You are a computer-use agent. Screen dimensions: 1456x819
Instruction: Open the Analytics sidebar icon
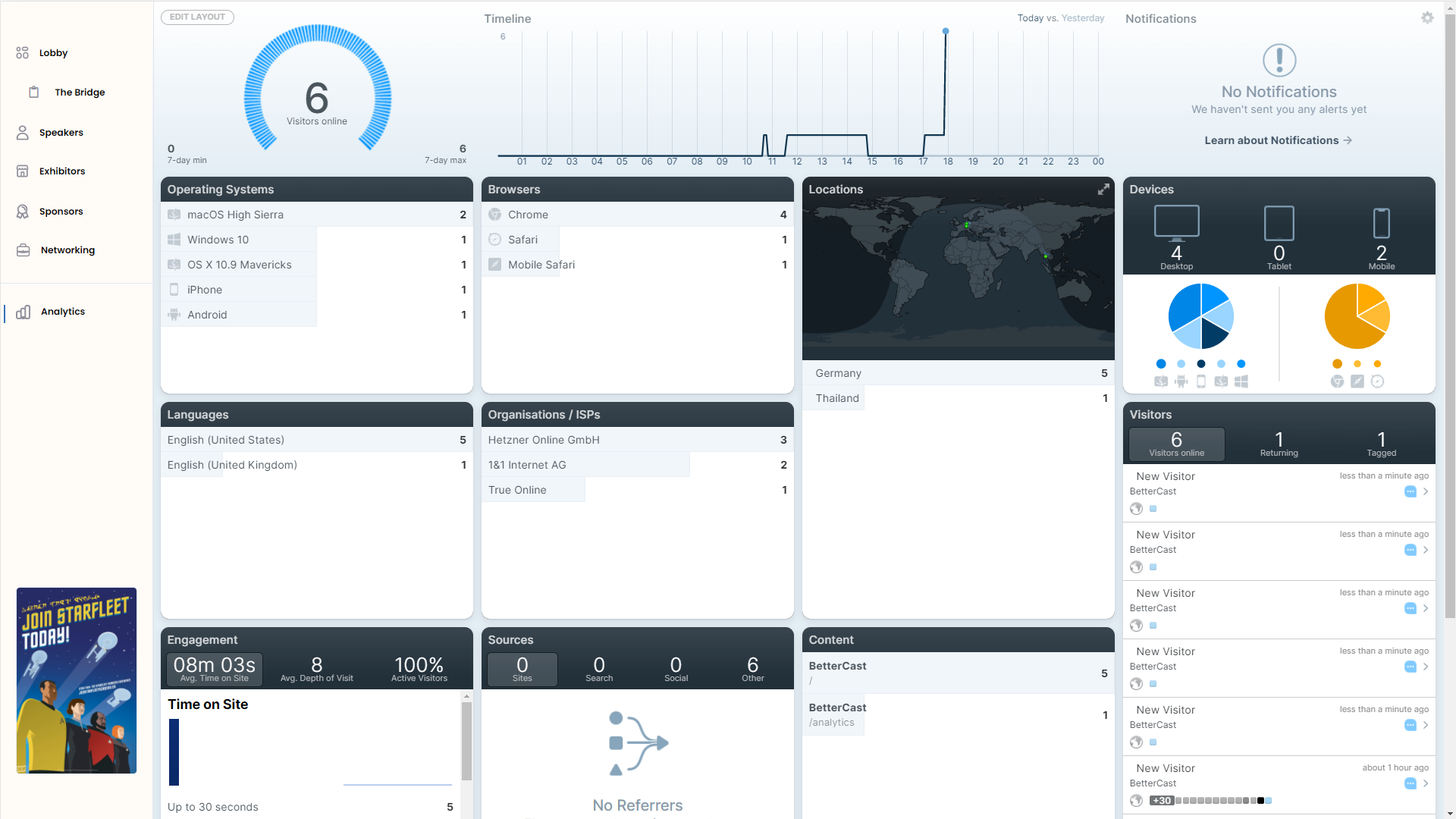(24, 312)
